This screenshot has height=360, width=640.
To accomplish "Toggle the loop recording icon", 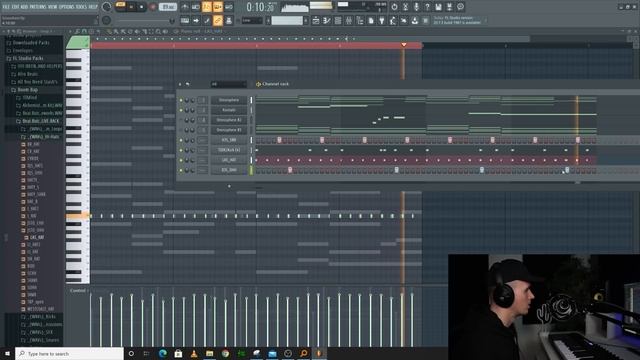I will click(229, 7).
